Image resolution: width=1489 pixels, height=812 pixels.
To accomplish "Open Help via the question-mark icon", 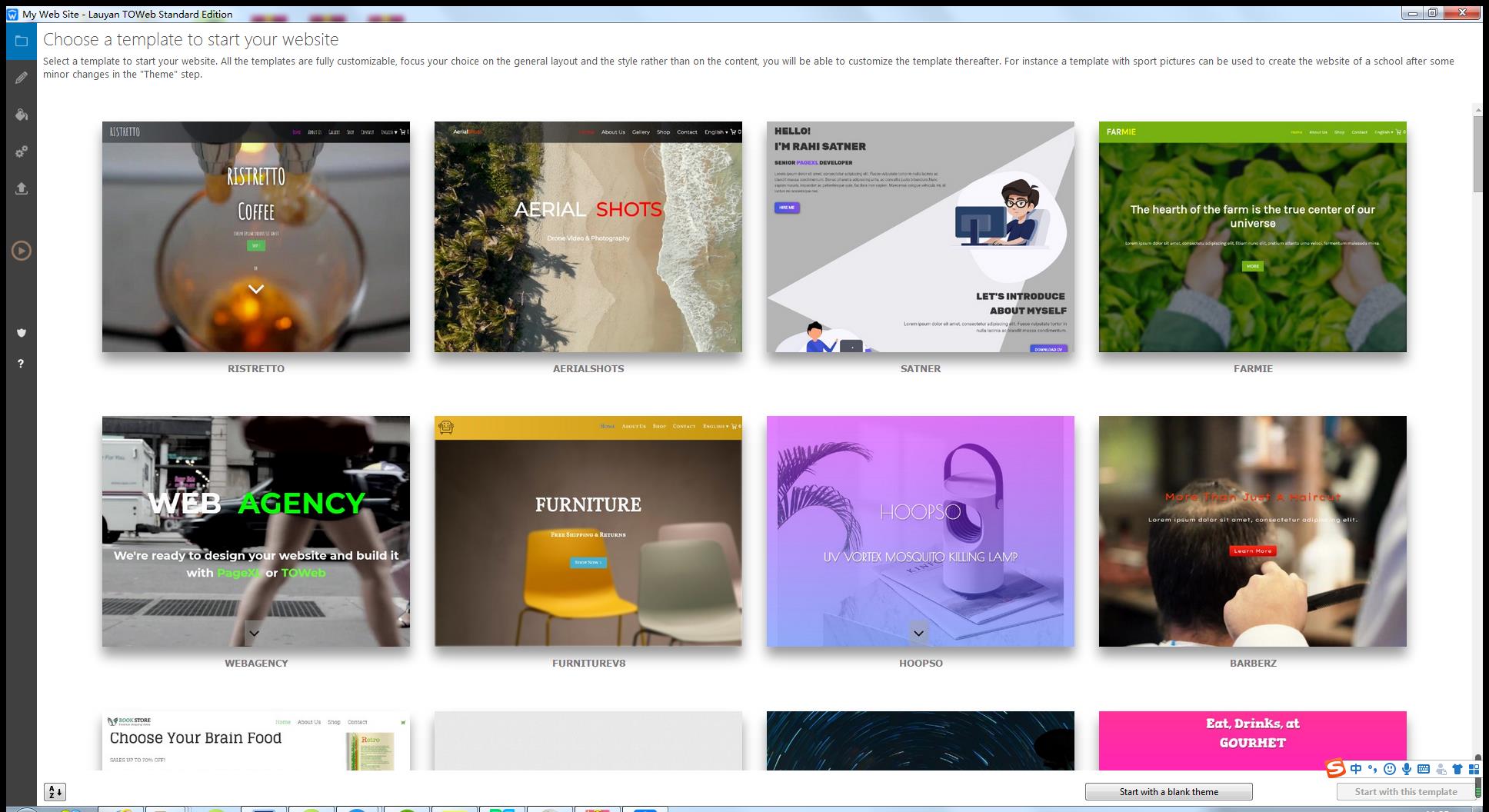I will click(x=22, y=364).
